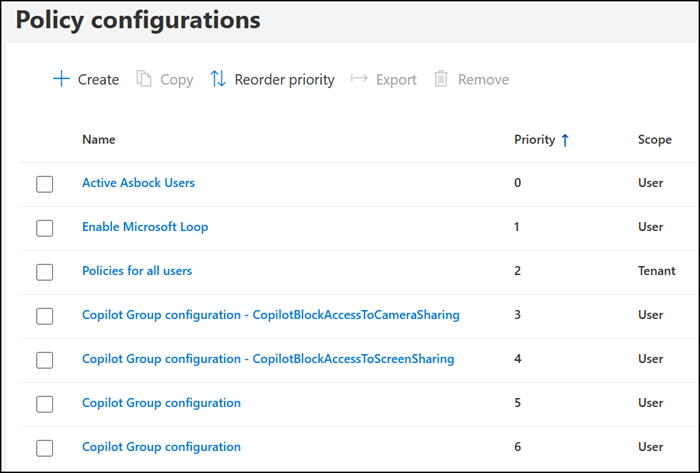The image size is (700, 473).
Task: Open the Enable Microsoft Loop policy
Action: coord(145,227)
